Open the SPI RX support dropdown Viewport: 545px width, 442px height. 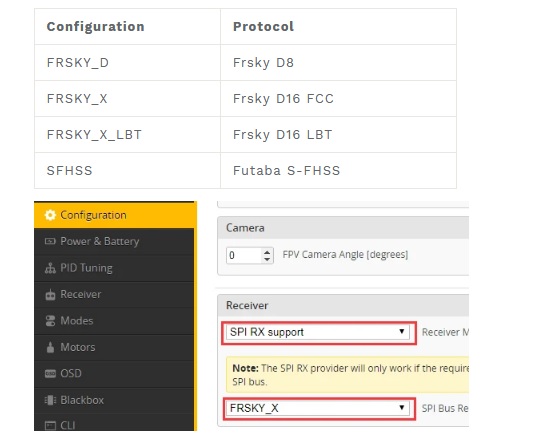tap(318, 332)
